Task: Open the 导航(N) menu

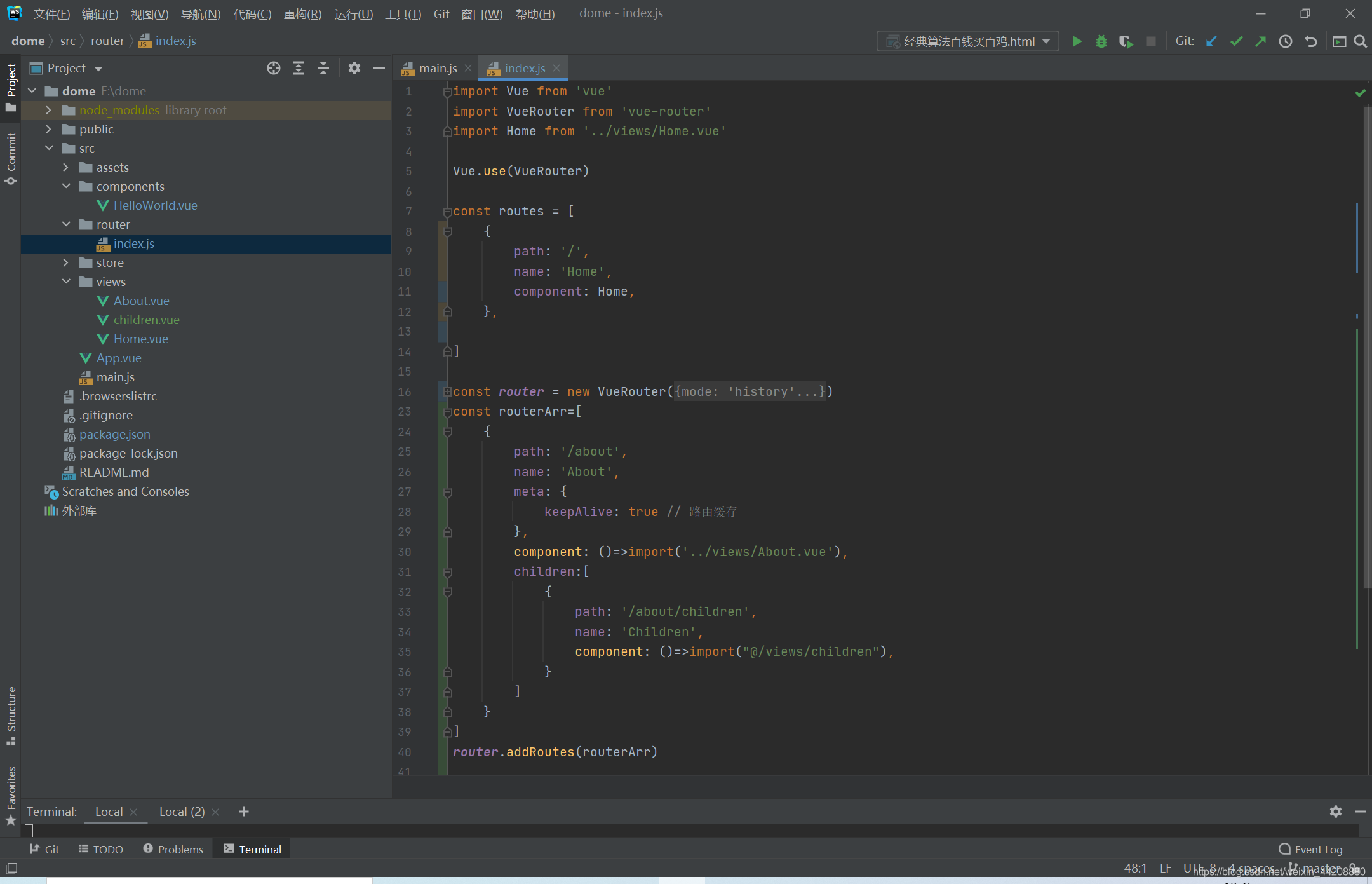Action: tap(201, 14)
